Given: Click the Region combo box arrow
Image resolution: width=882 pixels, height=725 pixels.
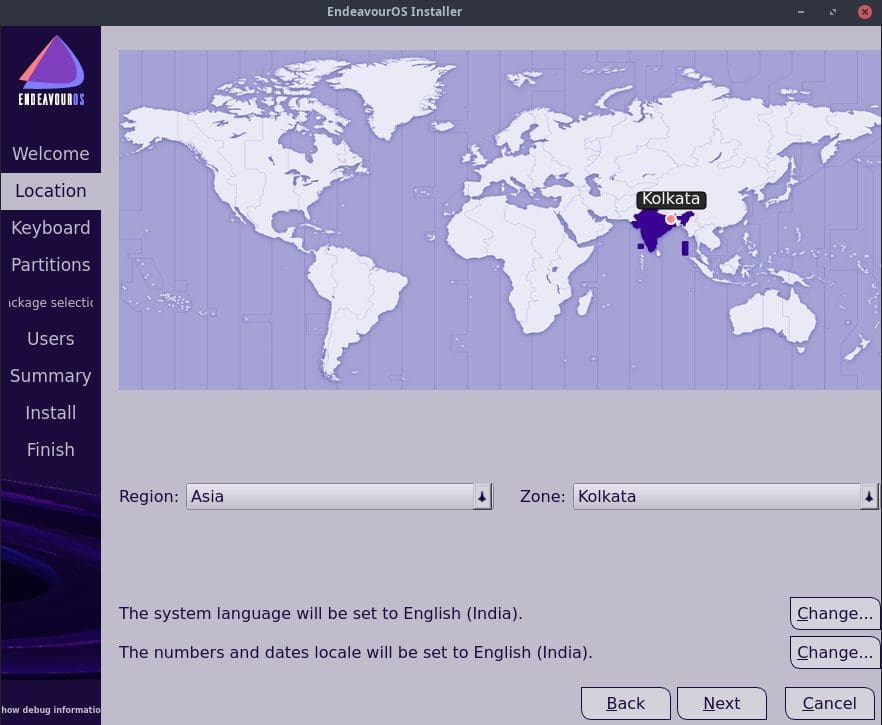Looking at the screenshot, I should click(482, 497).
